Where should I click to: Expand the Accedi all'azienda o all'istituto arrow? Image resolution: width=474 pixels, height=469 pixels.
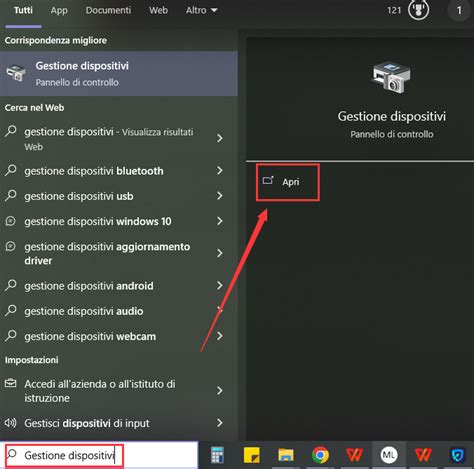pos(219,391)
